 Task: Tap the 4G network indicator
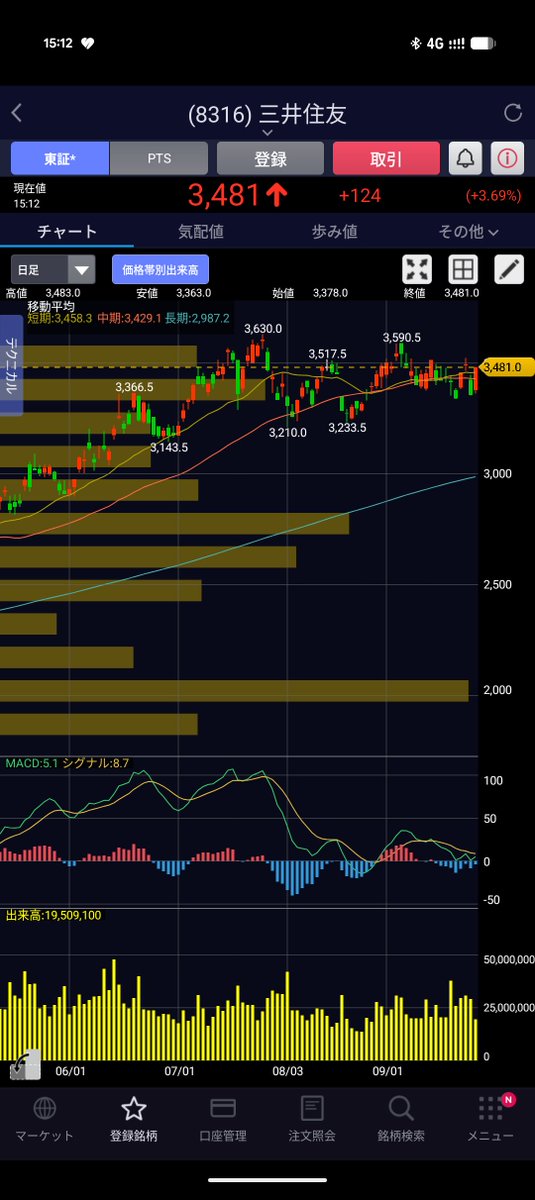click(436, 44)
